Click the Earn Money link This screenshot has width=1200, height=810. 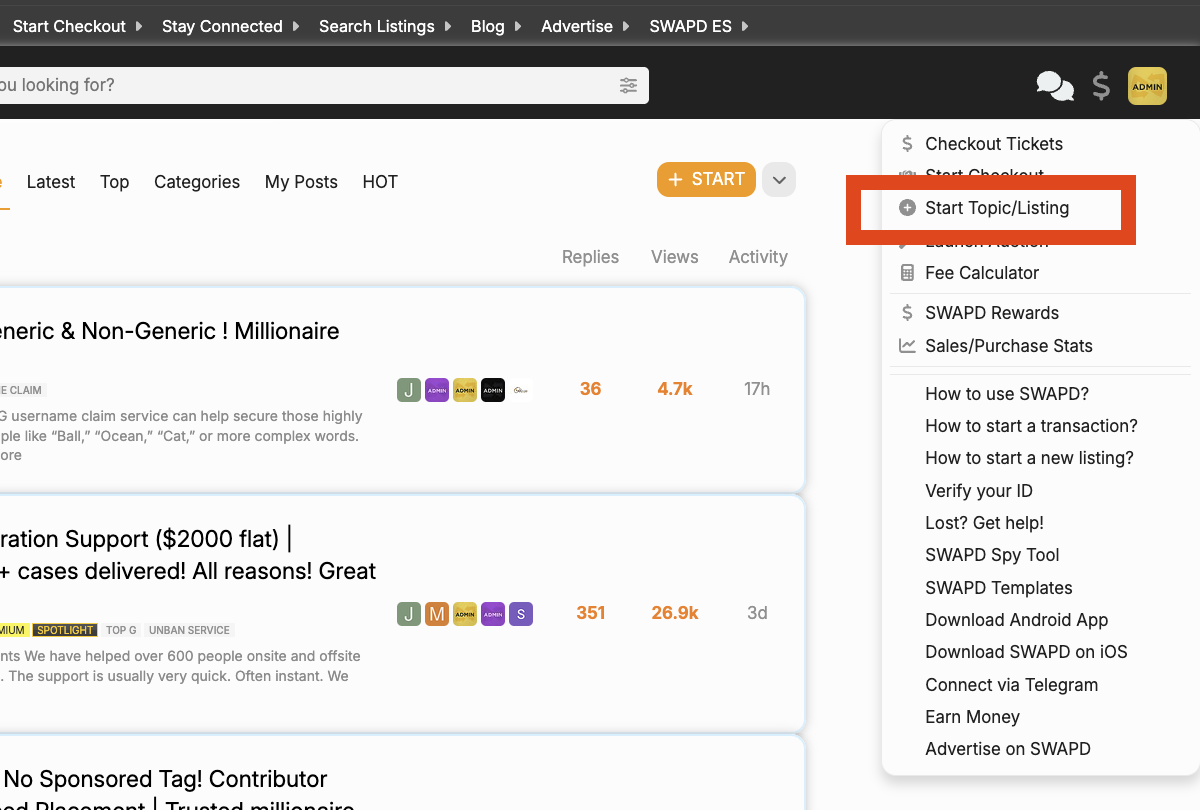(972, 717)
